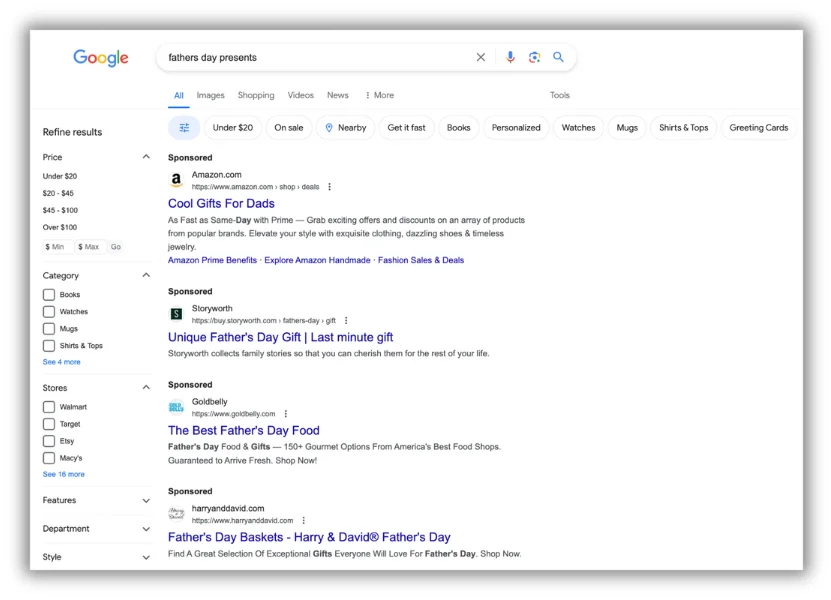The image size is (831, 600).
Task: Select Under $20 in sidebar price list
Action: (60, 176)
